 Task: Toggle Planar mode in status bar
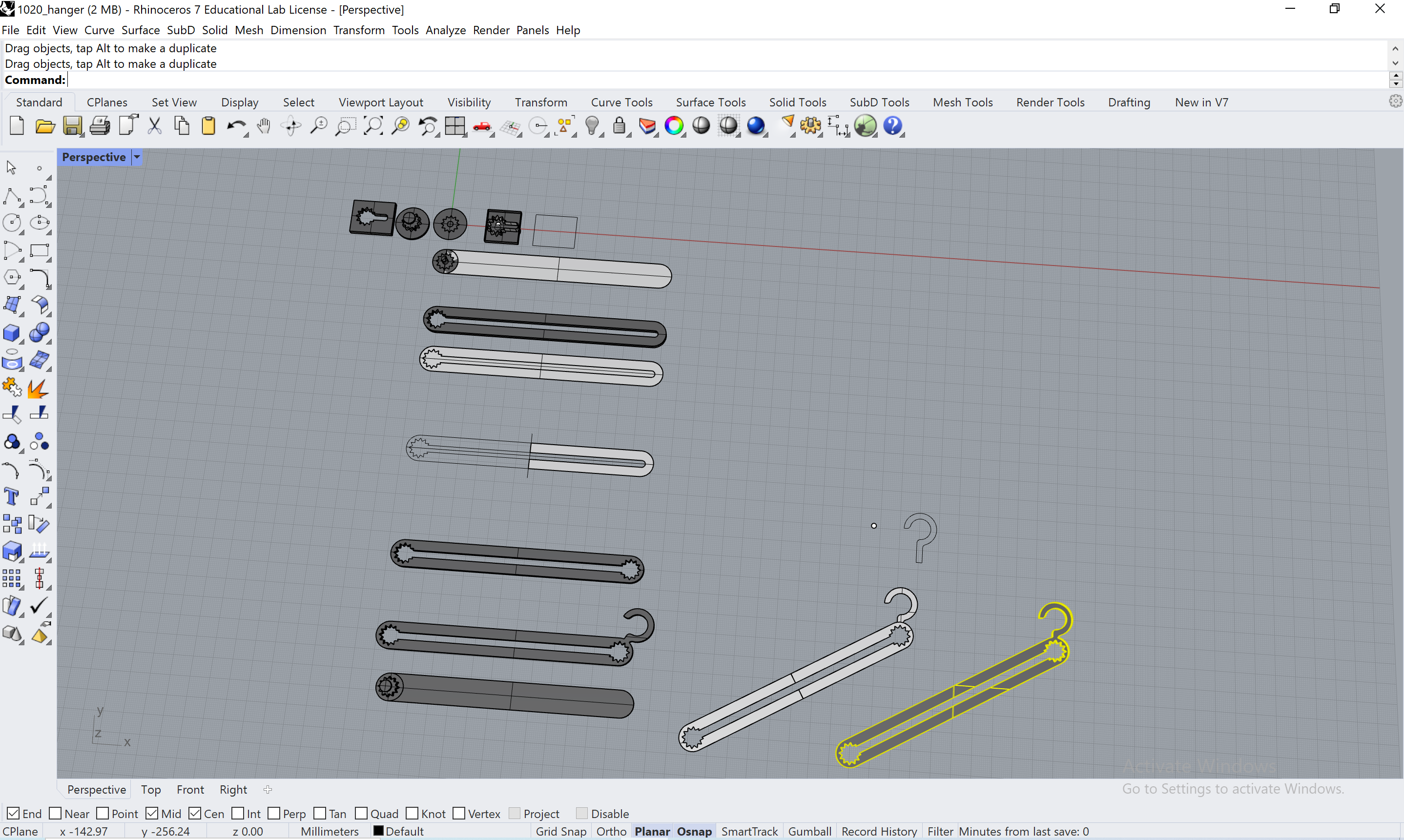click(652, 831)
